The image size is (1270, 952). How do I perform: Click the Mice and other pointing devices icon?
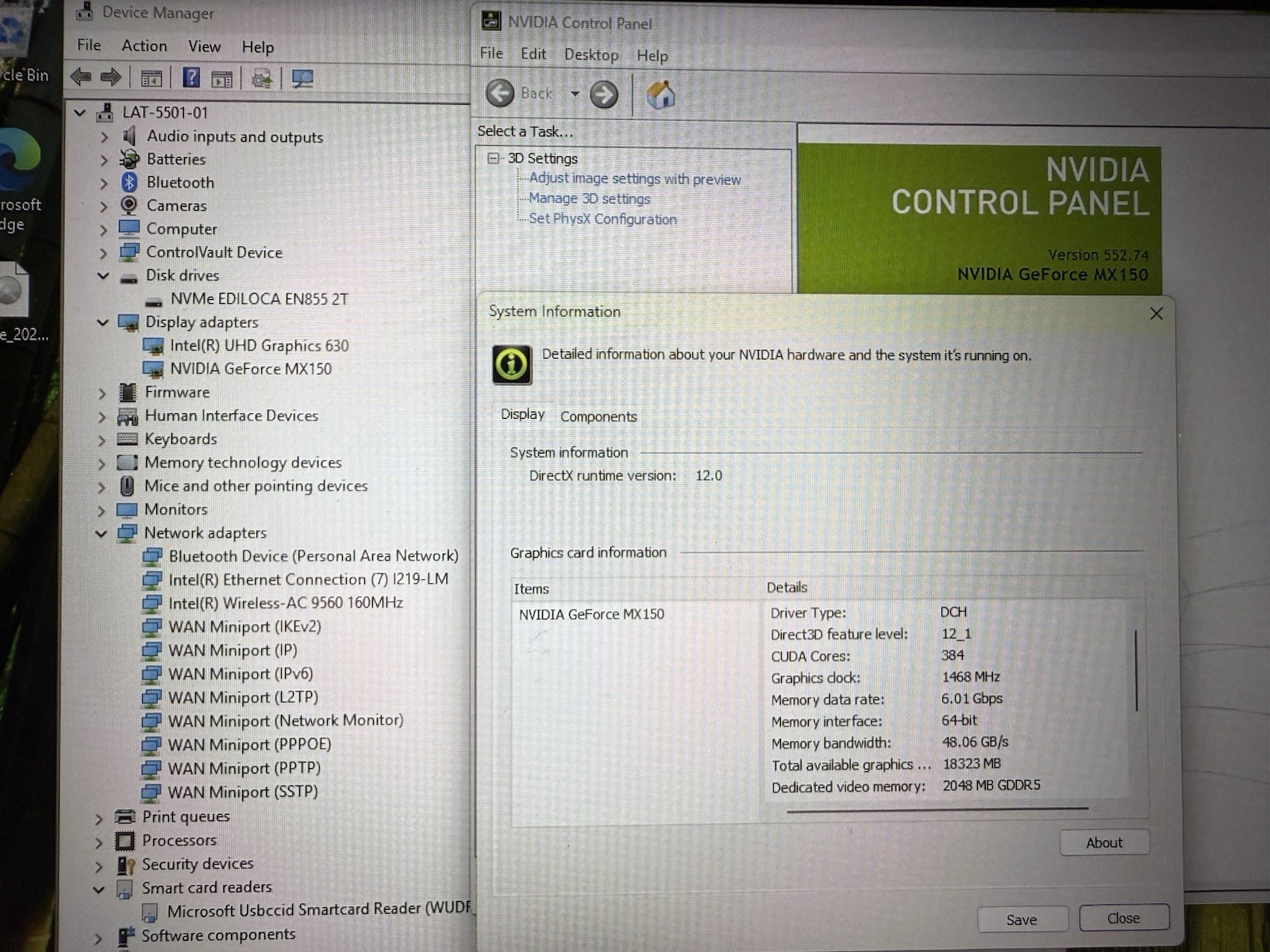click(x=127, y=486)
